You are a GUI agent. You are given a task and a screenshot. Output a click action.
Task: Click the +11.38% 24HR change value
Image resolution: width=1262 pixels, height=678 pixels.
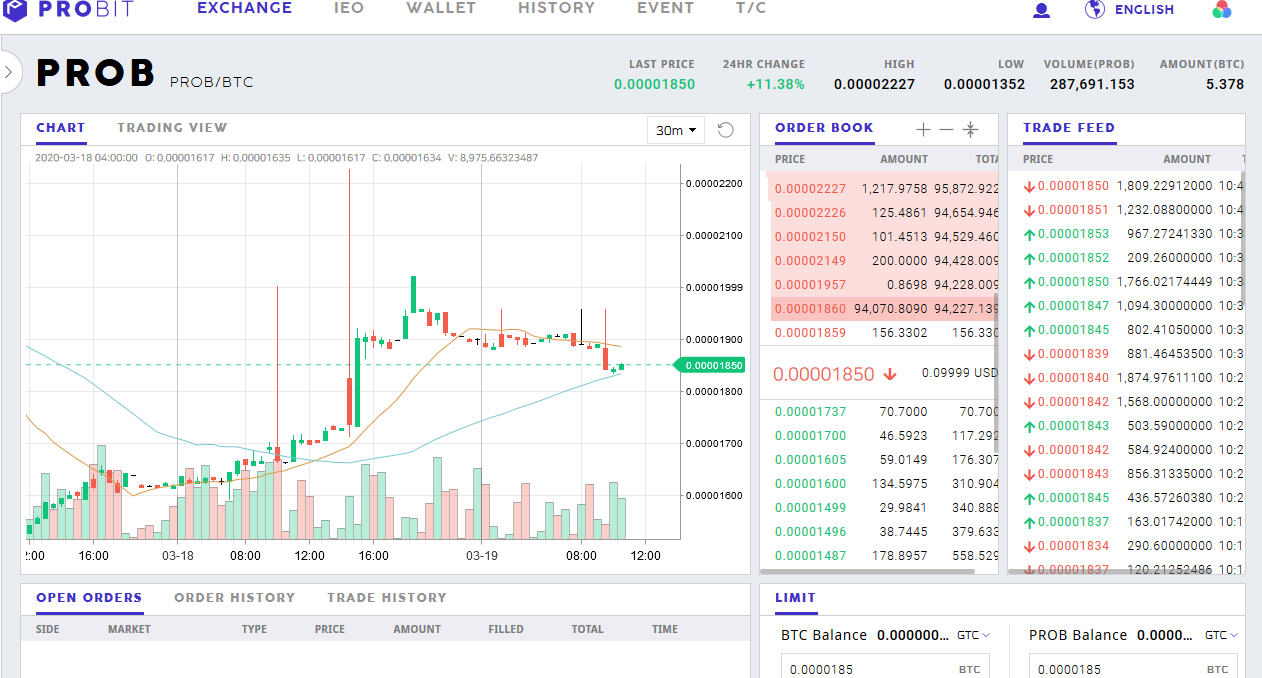click(x=775, y=84)
